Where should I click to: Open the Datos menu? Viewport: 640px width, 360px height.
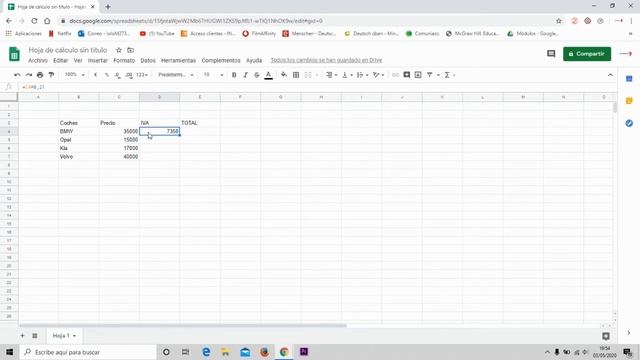148,60
